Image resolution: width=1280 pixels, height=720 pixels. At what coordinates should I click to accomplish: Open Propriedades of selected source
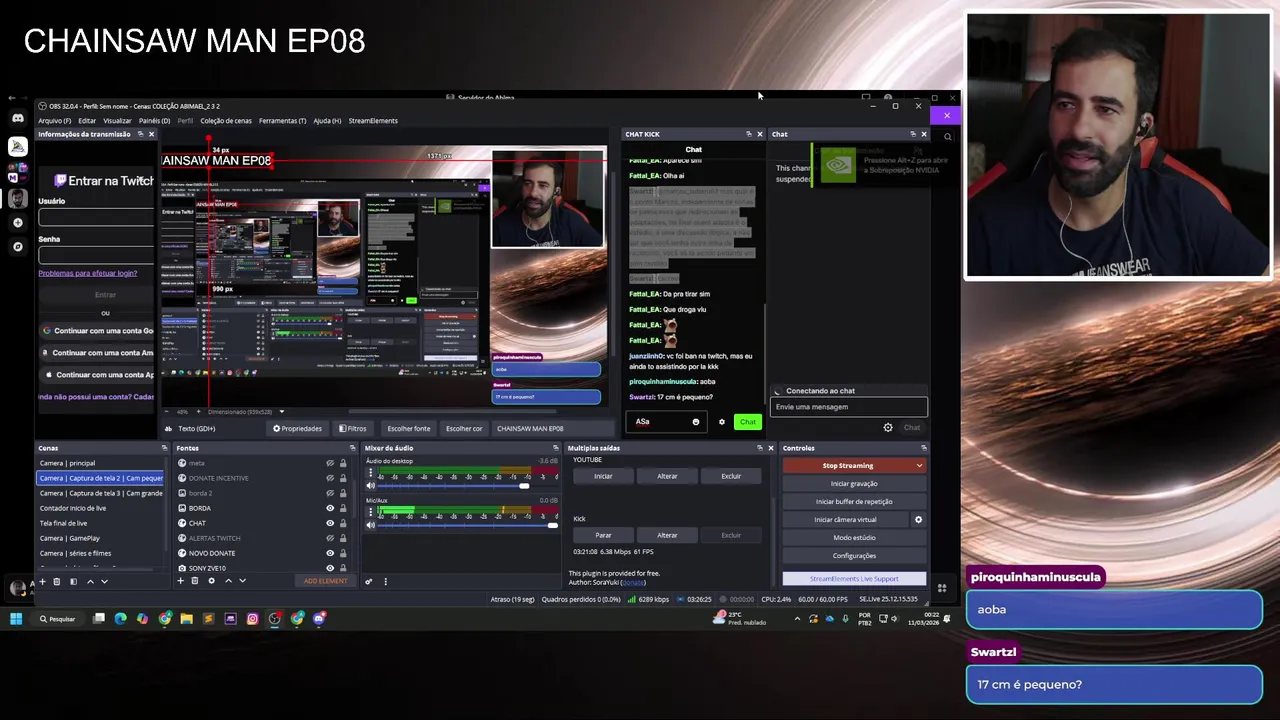(x=298, y=429)
